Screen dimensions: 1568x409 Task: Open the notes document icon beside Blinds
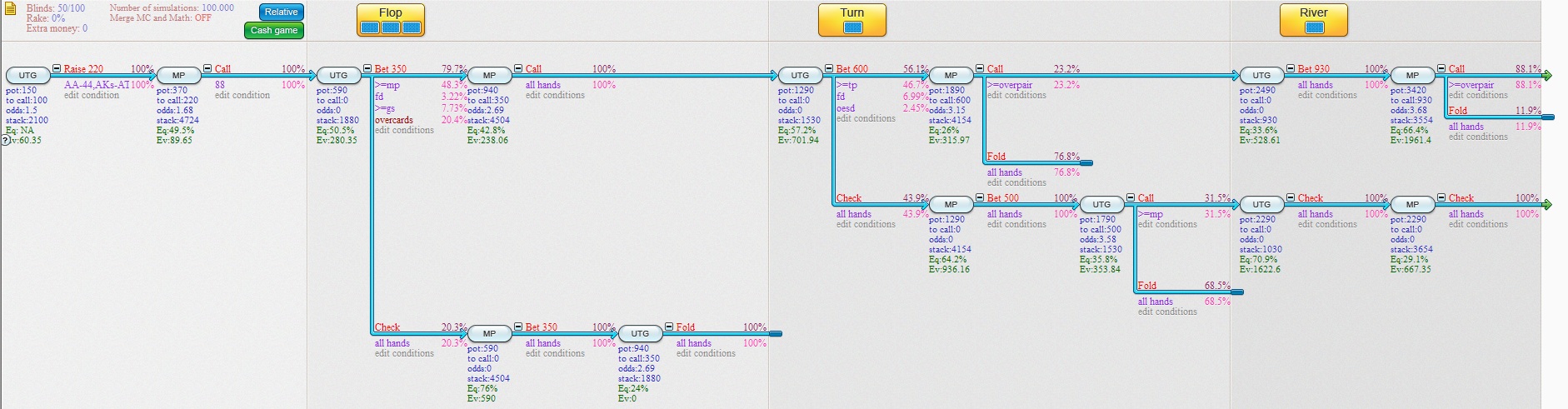click(11, 10)
